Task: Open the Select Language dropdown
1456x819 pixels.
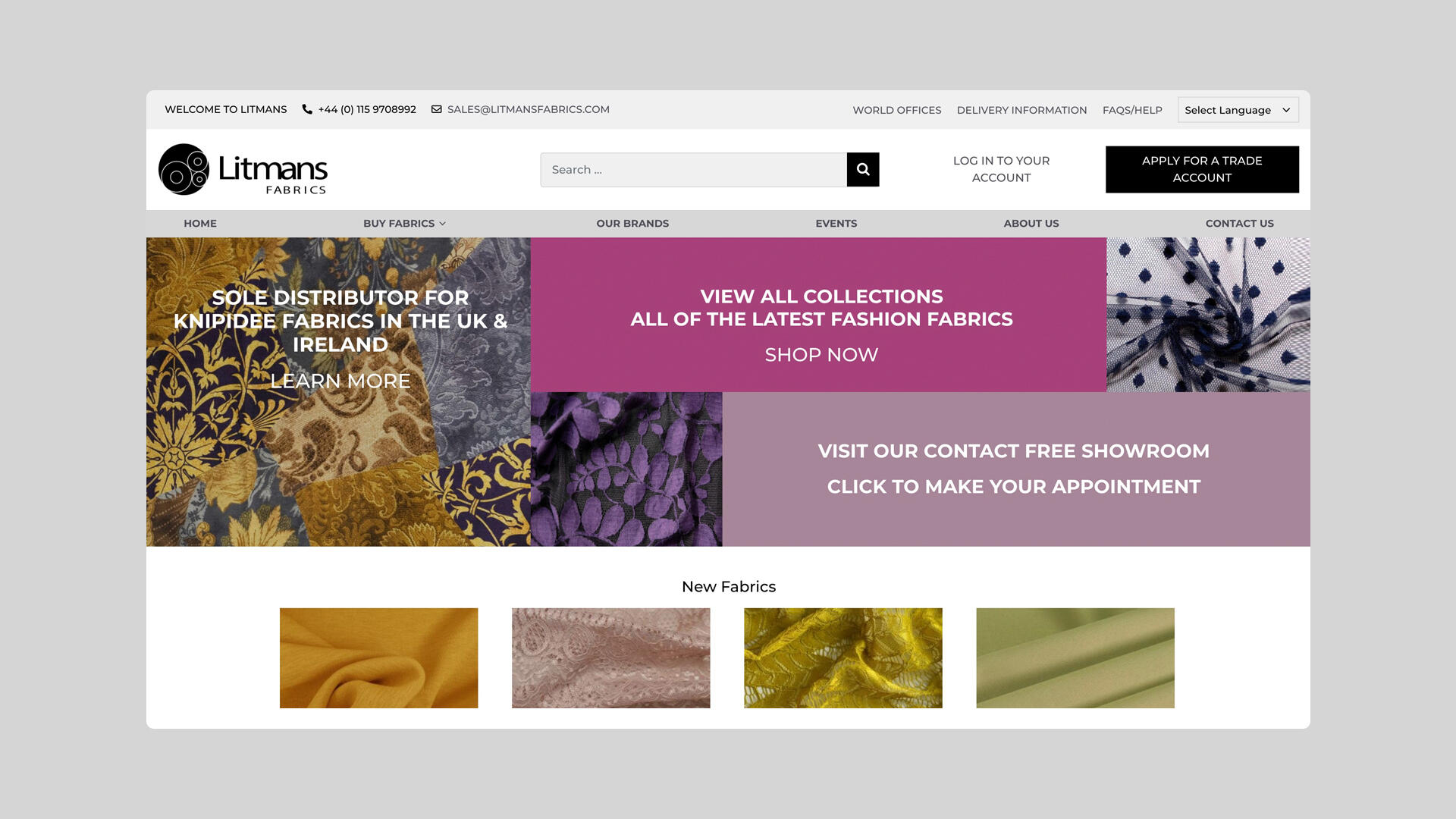Action: pyautogui.click(x=1238, y=110)
